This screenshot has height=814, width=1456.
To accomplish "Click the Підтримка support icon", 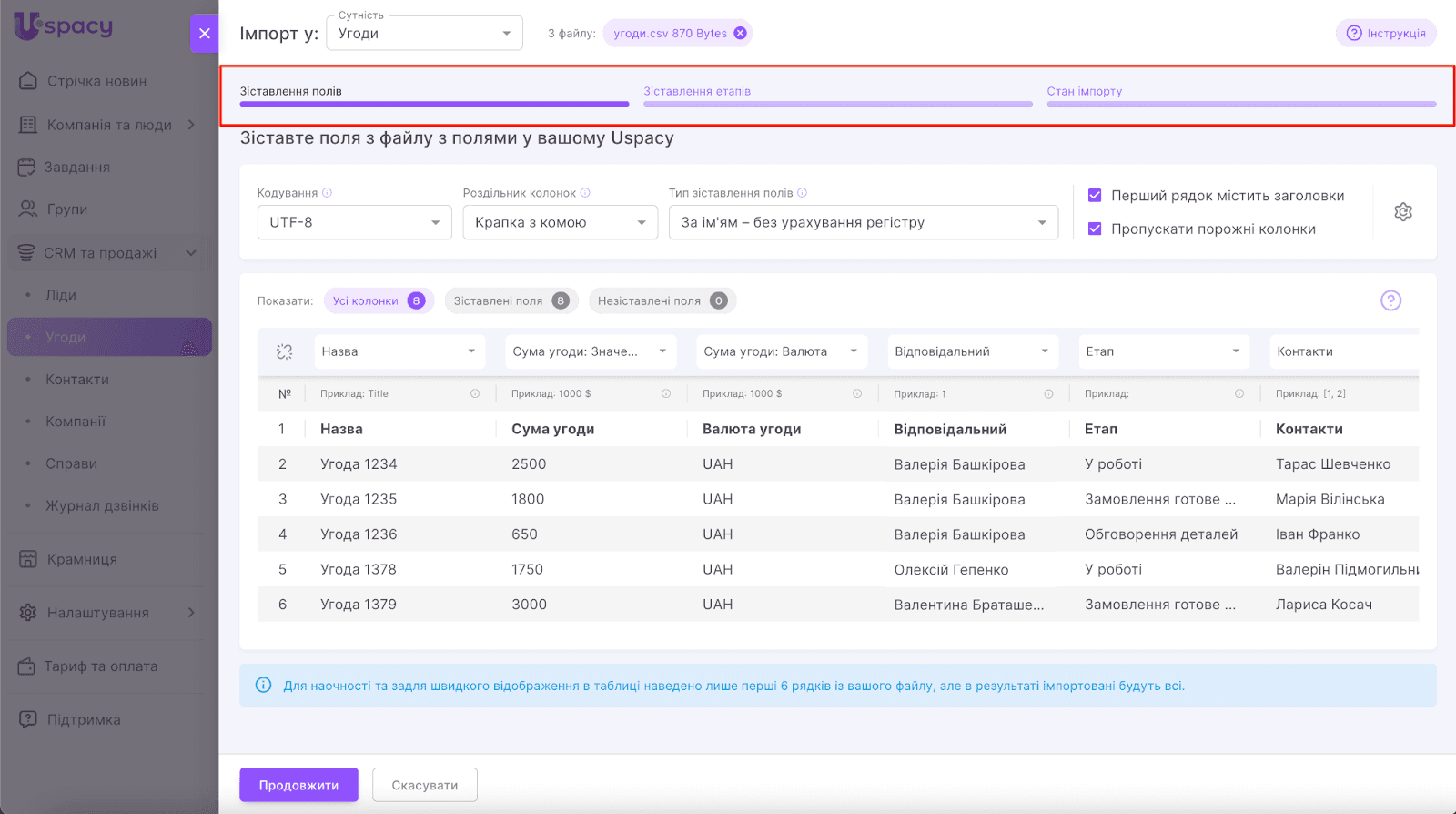I will pos(28,719).
